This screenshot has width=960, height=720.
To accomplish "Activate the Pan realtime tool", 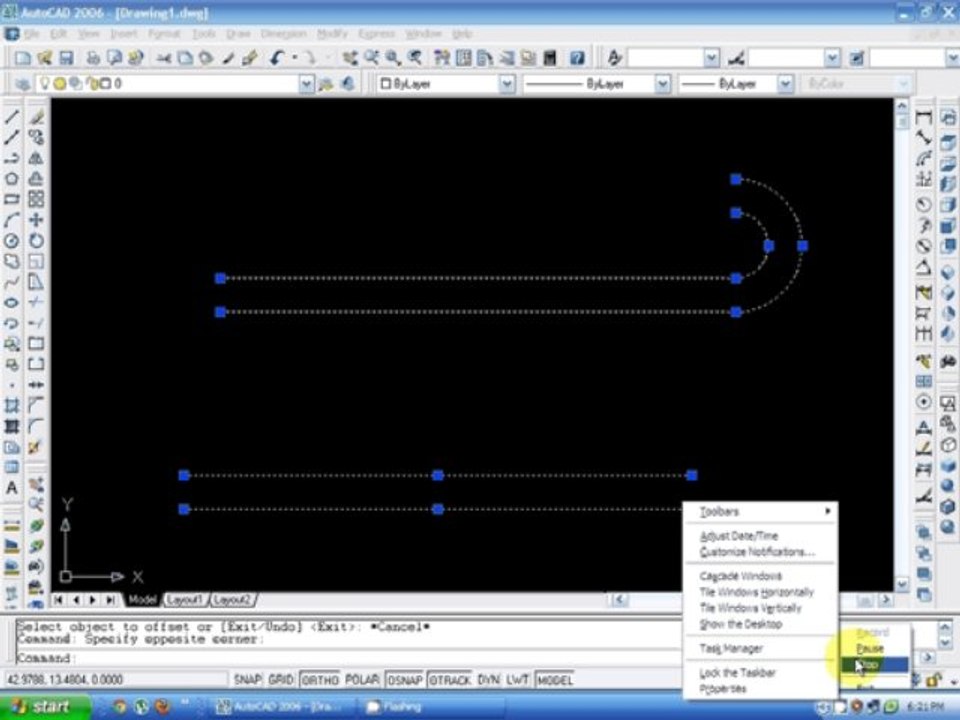I will [x=350, y=58].
